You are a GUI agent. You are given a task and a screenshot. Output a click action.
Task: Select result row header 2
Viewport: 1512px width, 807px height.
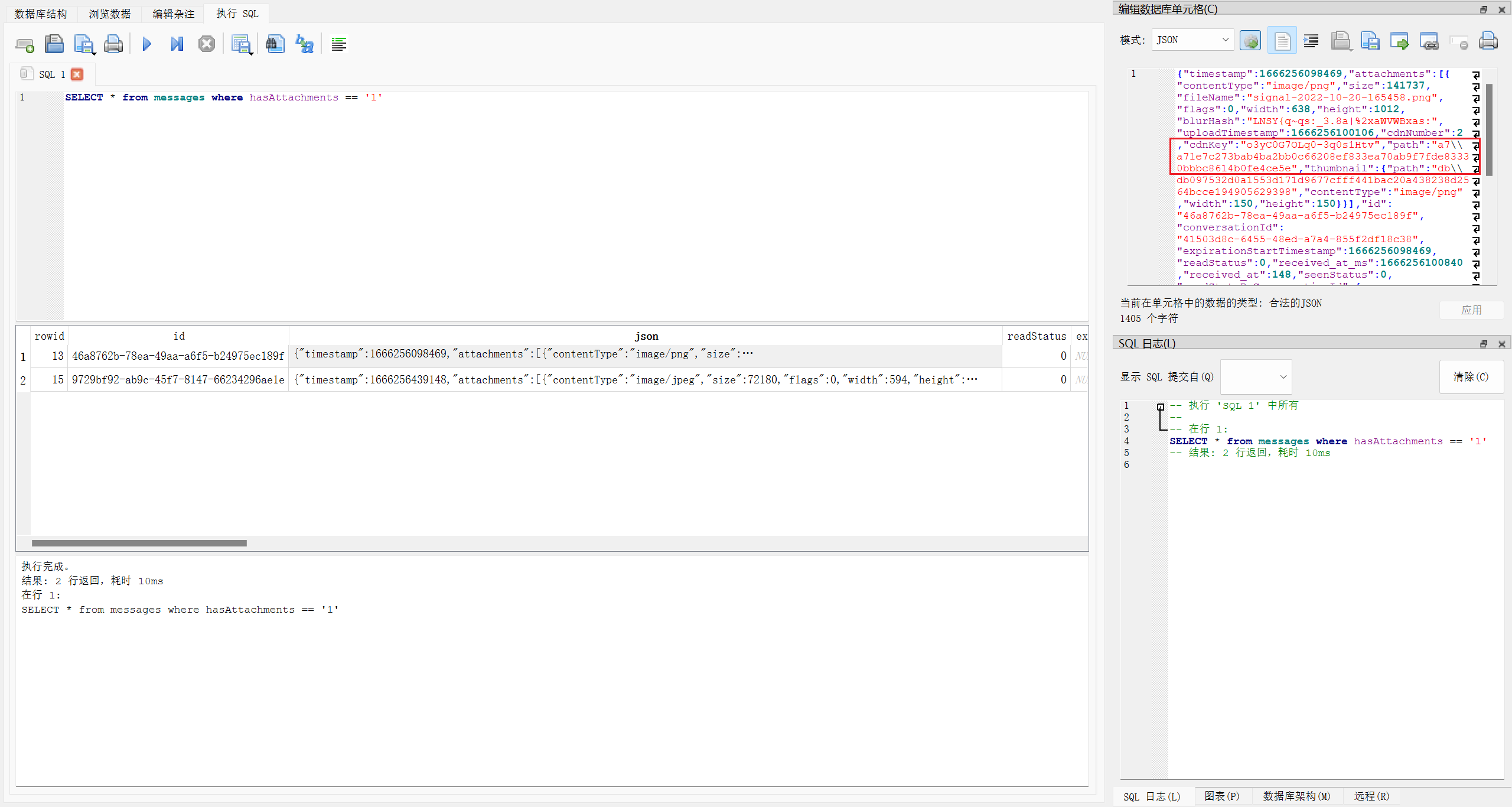pos(23,380)
